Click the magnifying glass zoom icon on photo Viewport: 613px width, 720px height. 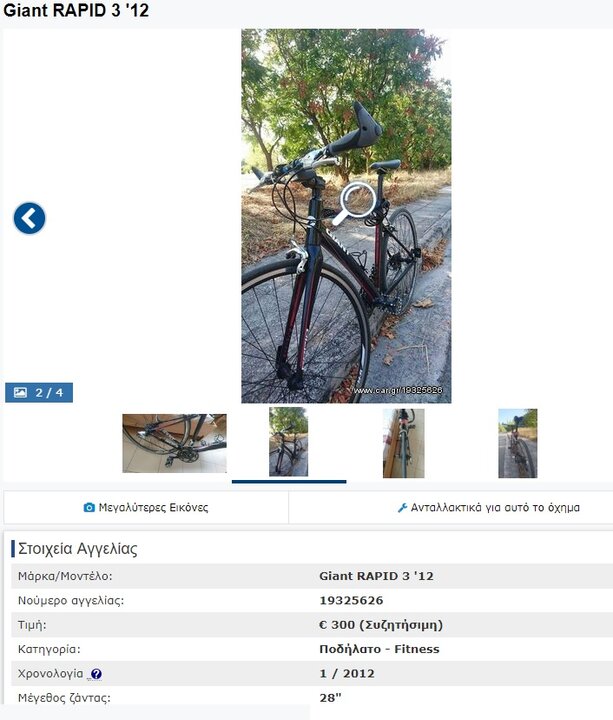(x=355, y=203)
